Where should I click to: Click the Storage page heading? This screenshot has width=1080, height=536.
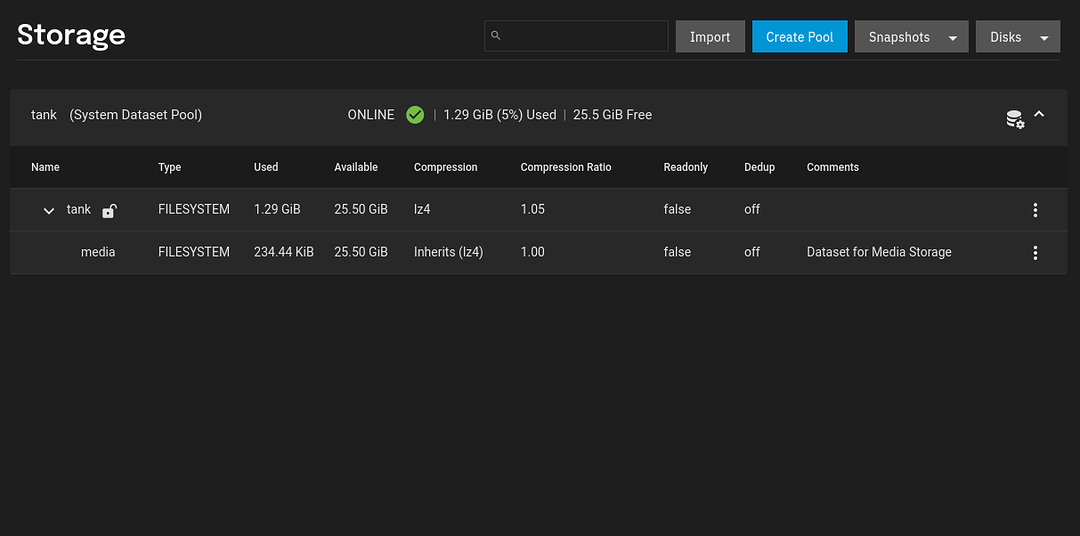71,34
